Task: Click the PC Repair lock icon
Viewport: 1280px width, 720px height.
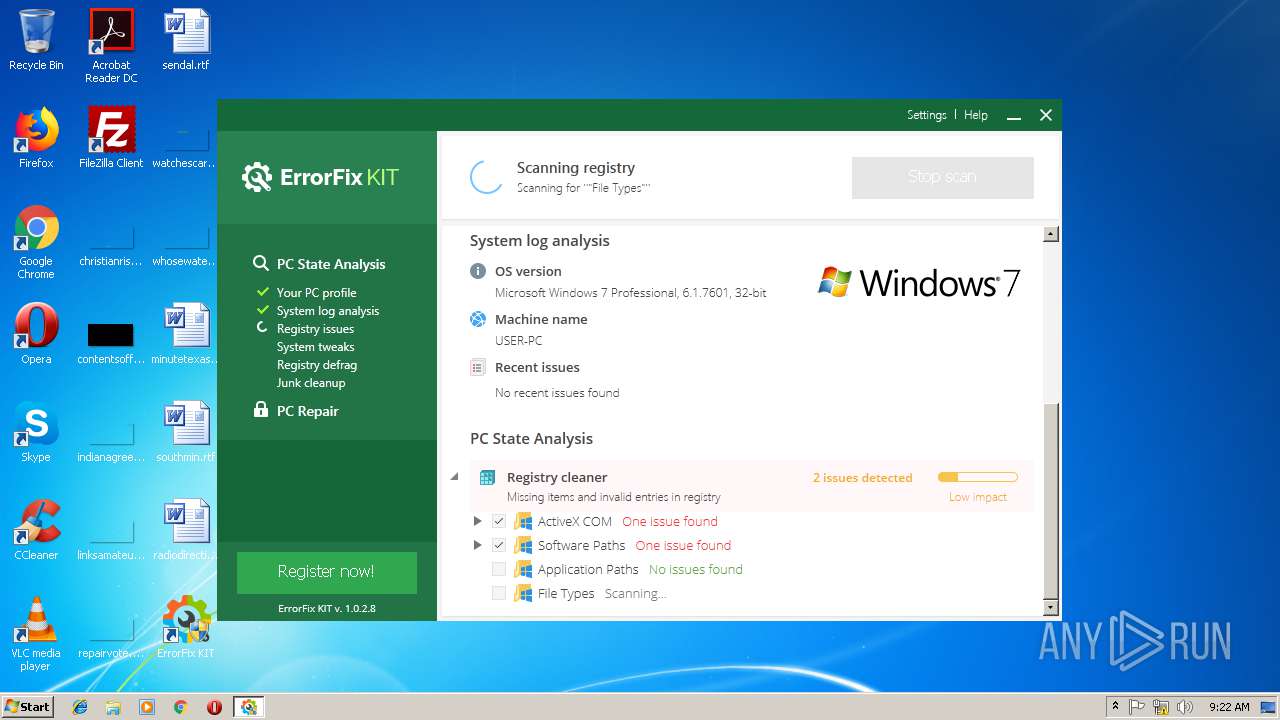Action: click(x=260, y=410)
